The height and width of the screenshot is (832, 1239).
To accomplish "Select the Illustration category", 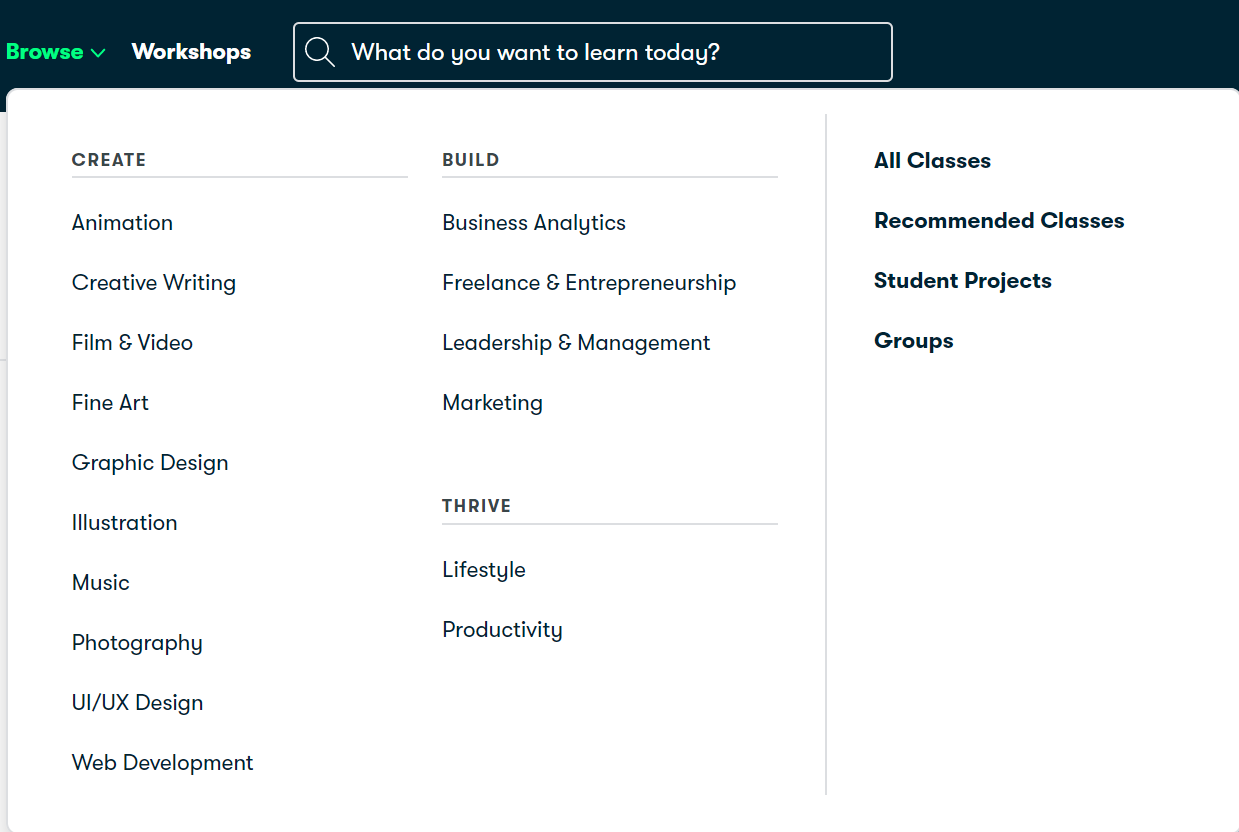I will [x=124, y=523].
